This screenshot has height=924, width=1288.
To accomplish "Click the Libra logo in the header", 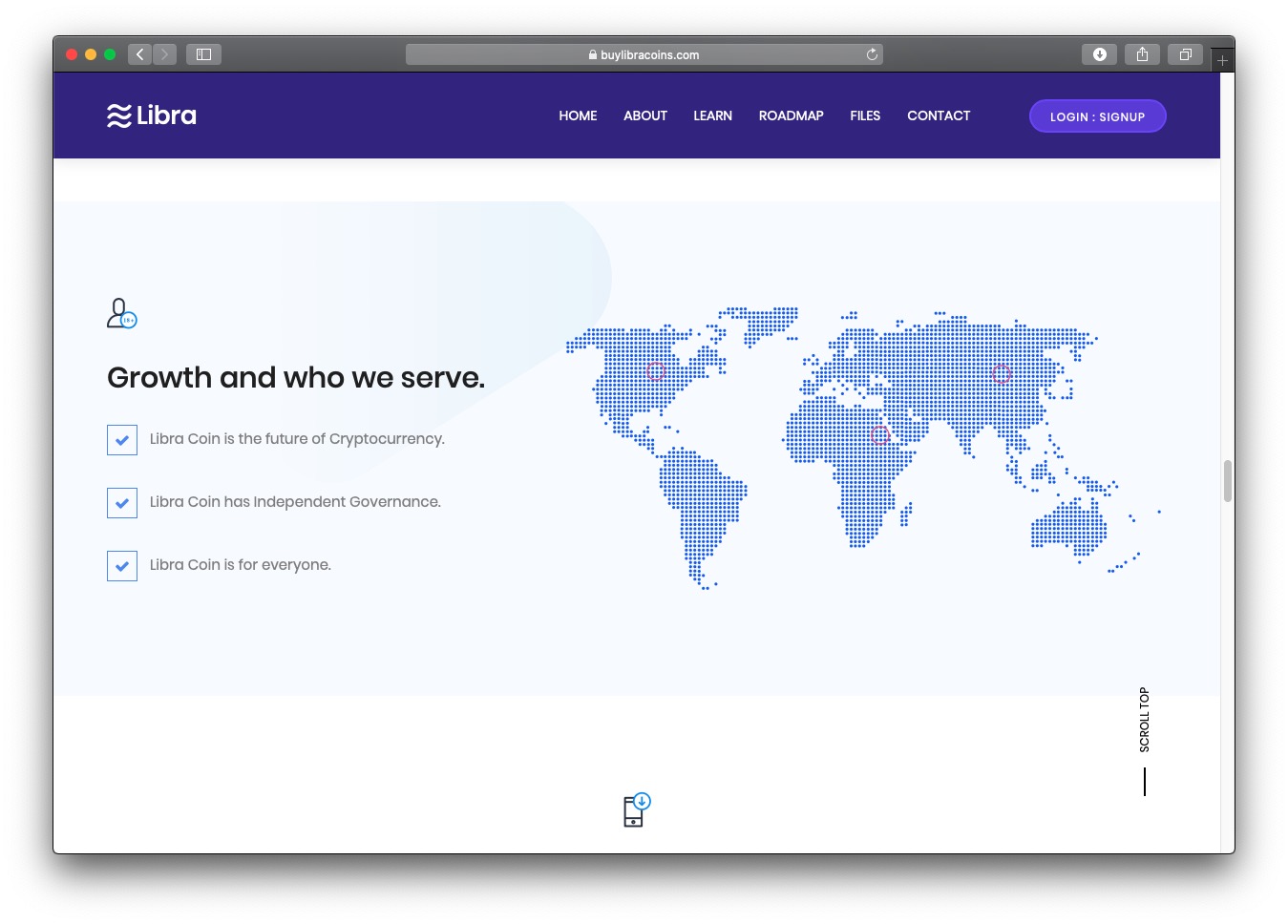I will (x=152, y=115).
